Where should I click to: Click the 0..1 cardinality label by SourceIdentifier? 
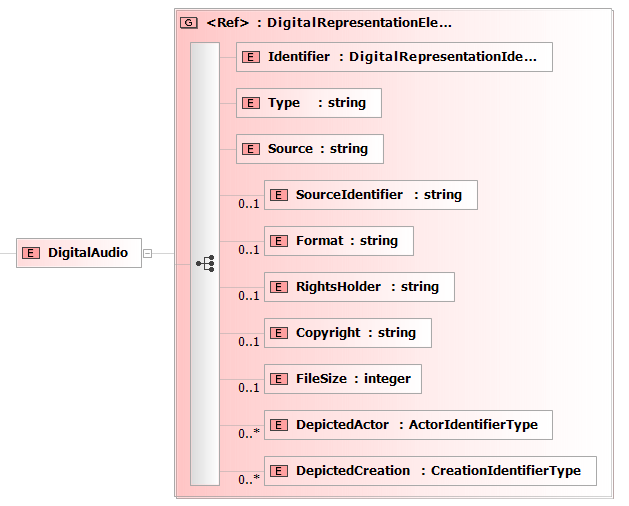coord(249,204)
